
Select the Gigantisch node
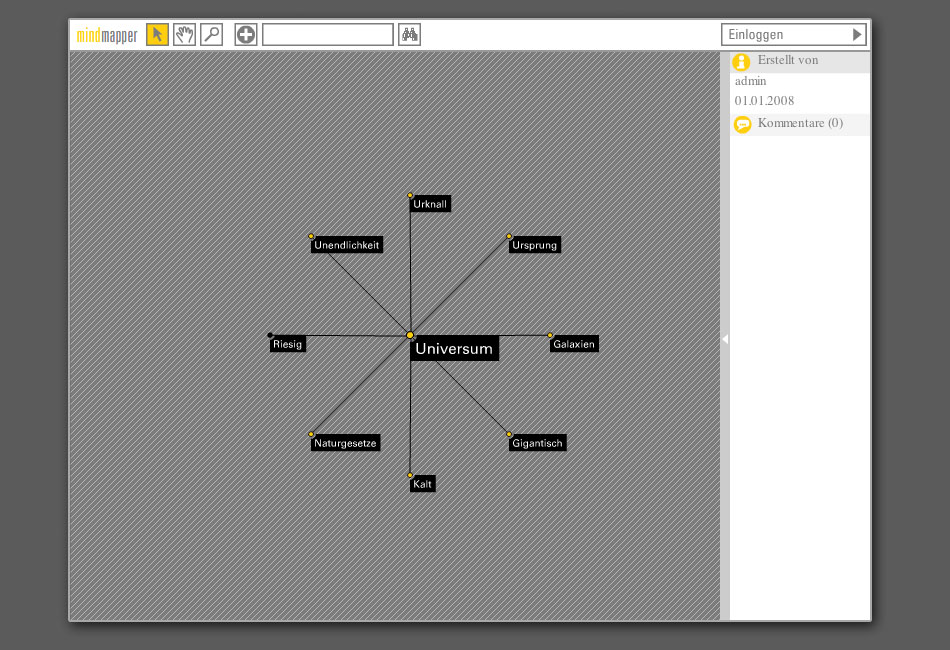click(537, 443)
